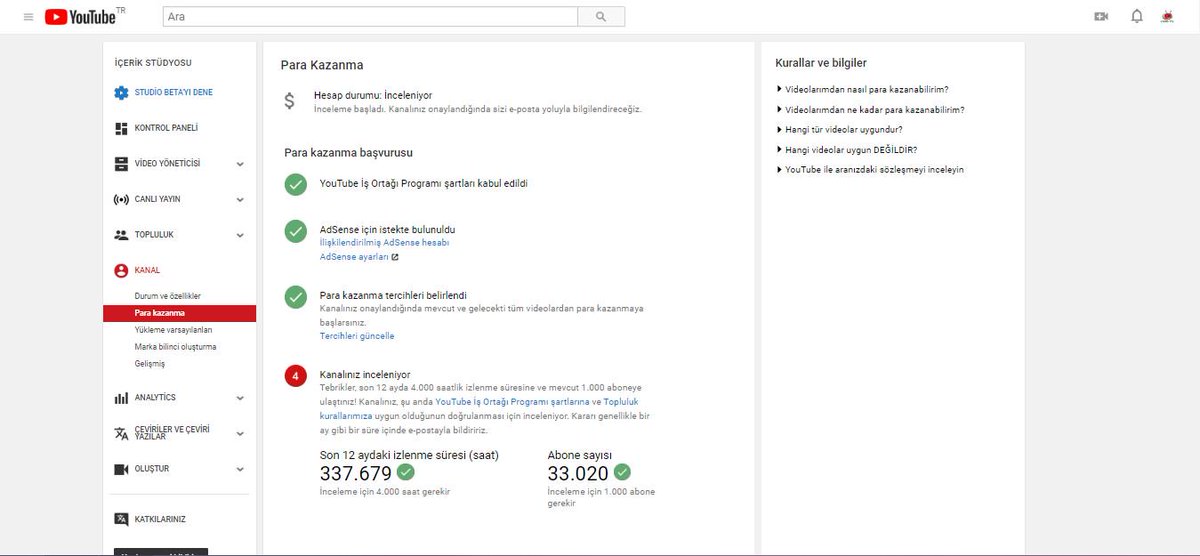Click the red step 4 circle
Screen dimensions: 1200x556
(295, 376)
